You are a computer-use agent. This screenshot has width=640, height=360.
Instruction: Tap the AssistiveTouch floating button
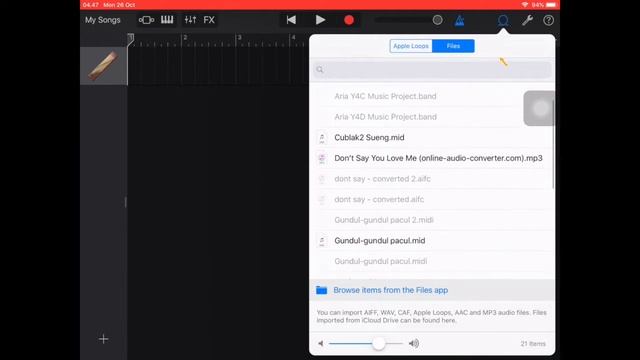click(x=539, y=109)
